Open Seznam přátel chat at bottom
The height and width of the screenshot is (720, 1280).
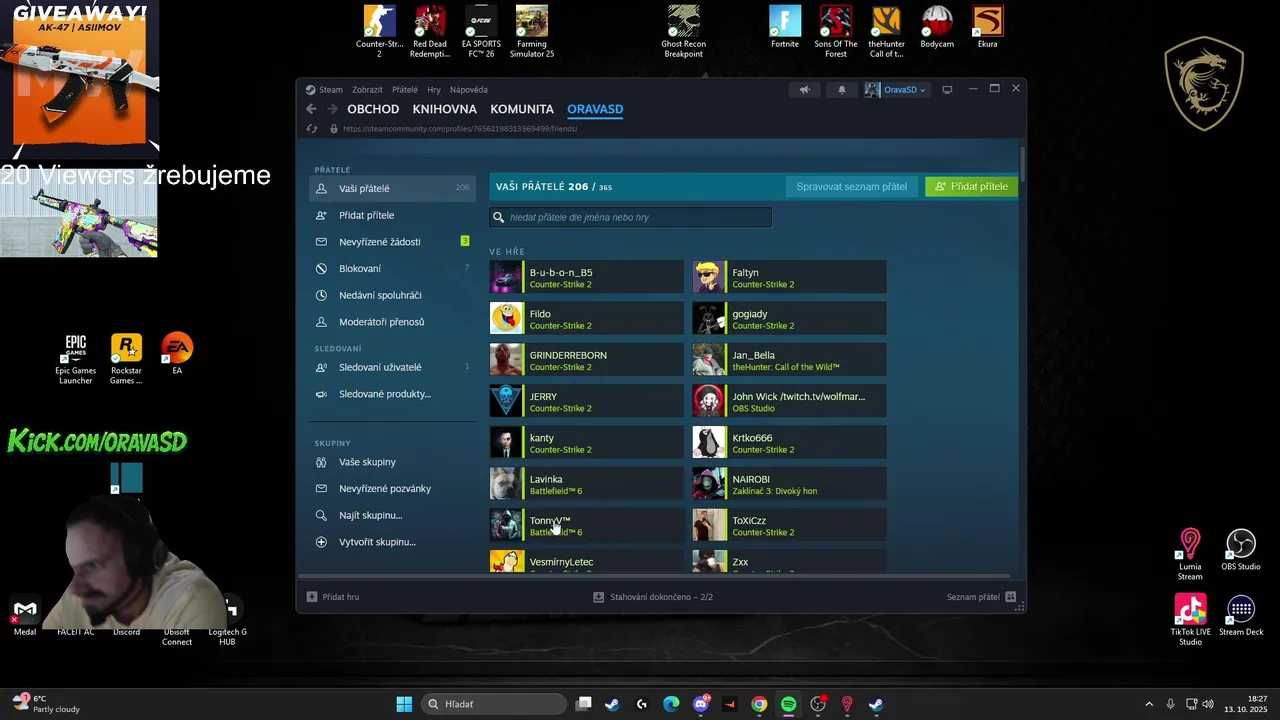981,597
